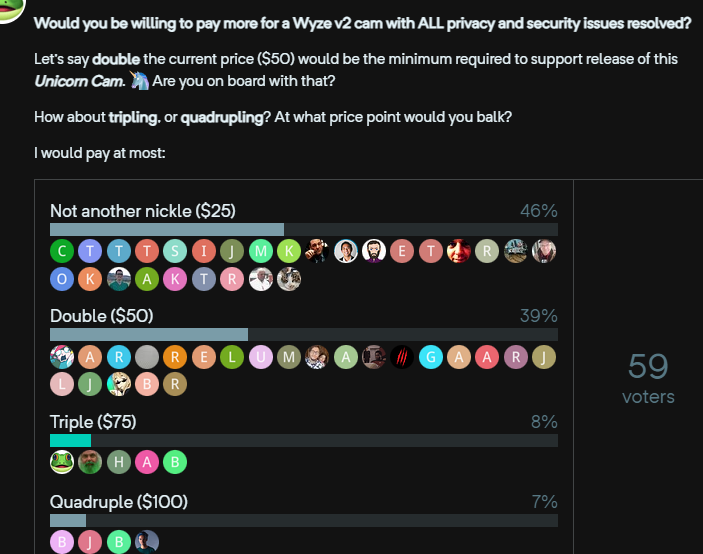Click the bearded man avatar under Triple ($75)
703x554 pixels.
90,462
